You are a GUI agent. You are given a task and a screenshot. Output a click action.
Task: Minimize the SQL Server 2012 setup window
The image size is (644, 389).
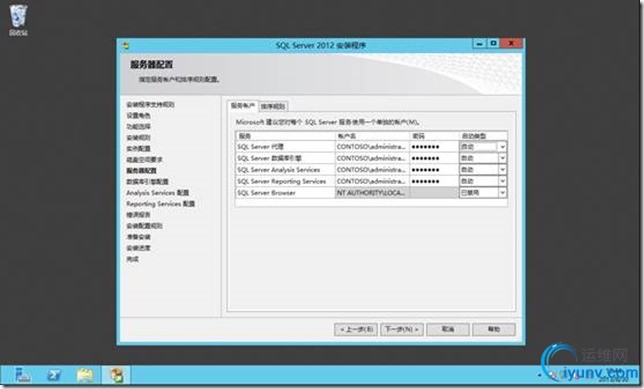[479, 43]
